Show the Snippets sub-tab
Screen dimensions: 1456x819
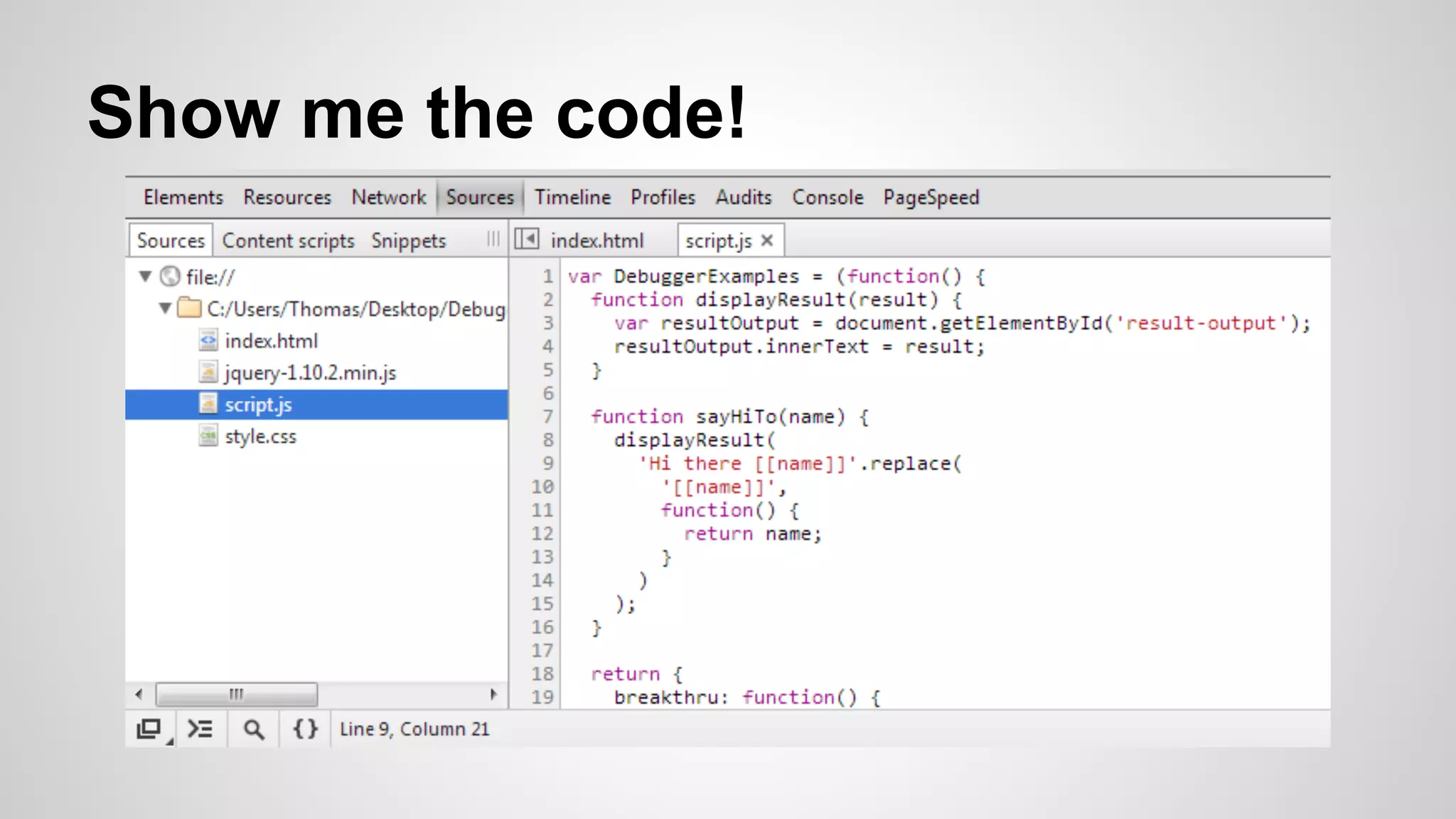[408, 241]
